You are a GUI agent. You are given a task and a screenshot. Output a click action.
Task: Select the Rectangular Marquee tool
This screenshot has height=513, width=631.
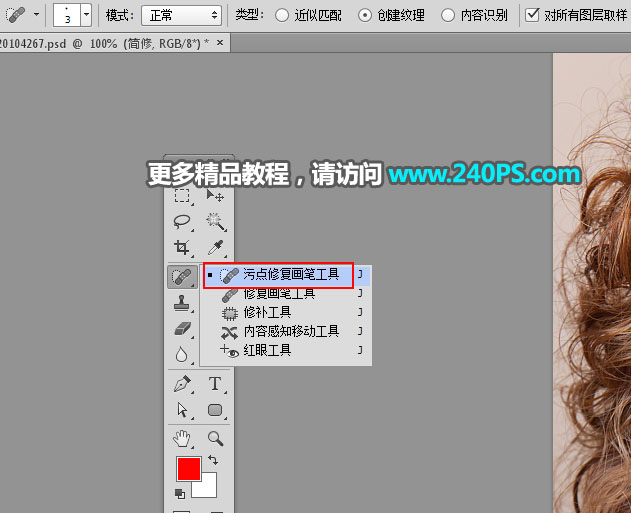pyautogui.click(x=182, y=196)
